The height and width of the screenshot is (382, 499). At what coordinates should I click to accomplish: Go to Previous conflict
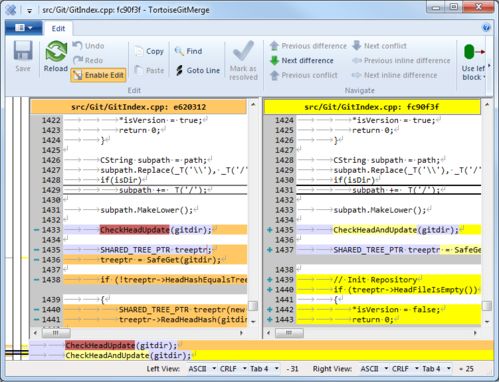(304, 75)
